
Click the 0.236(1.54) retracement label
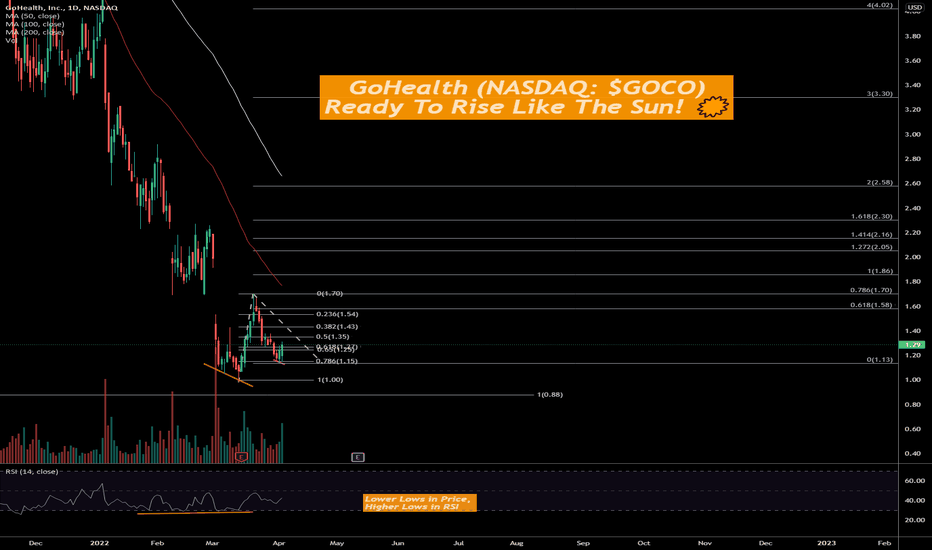(x=337, y=314)
